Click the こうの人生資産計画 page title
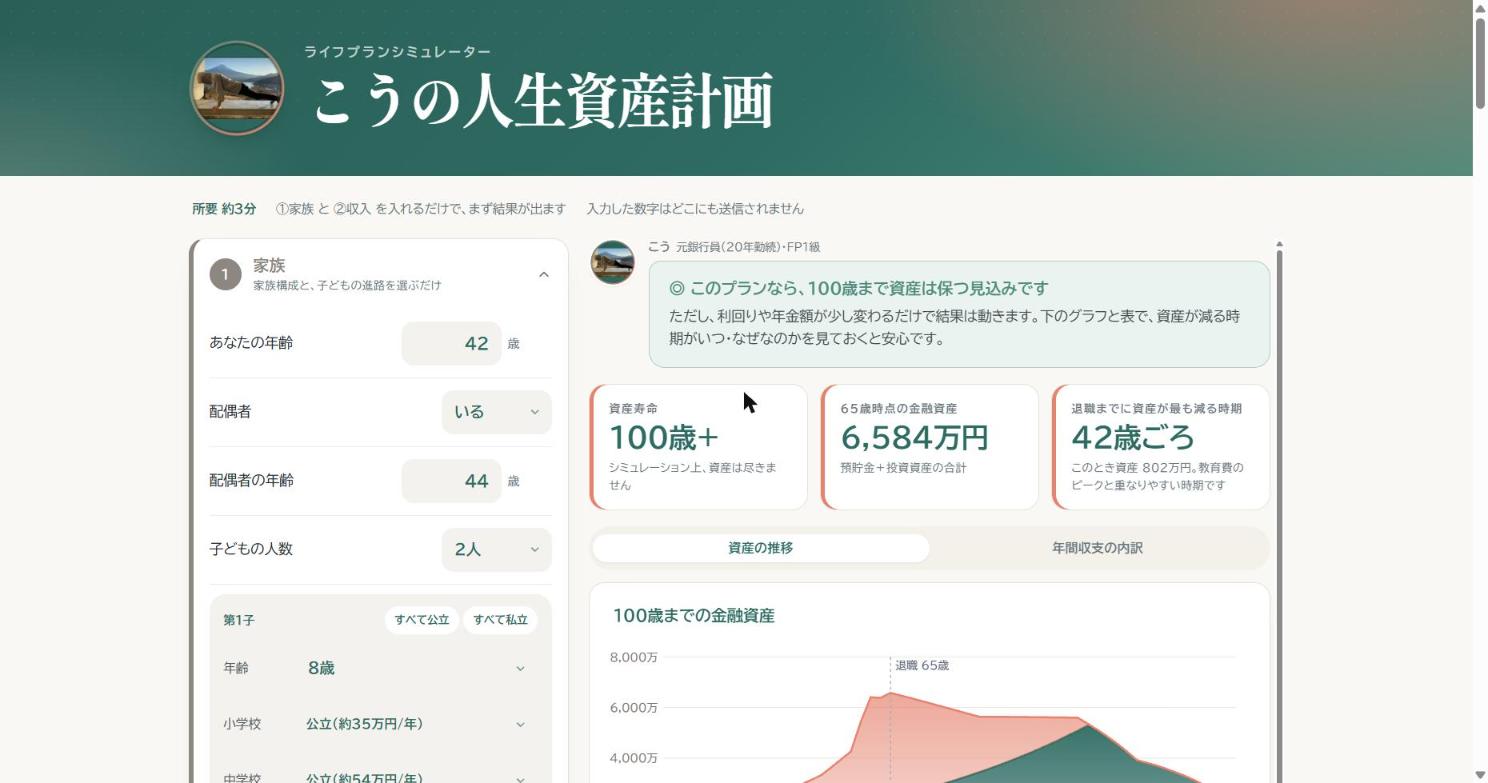 click(x=543, y=101)
